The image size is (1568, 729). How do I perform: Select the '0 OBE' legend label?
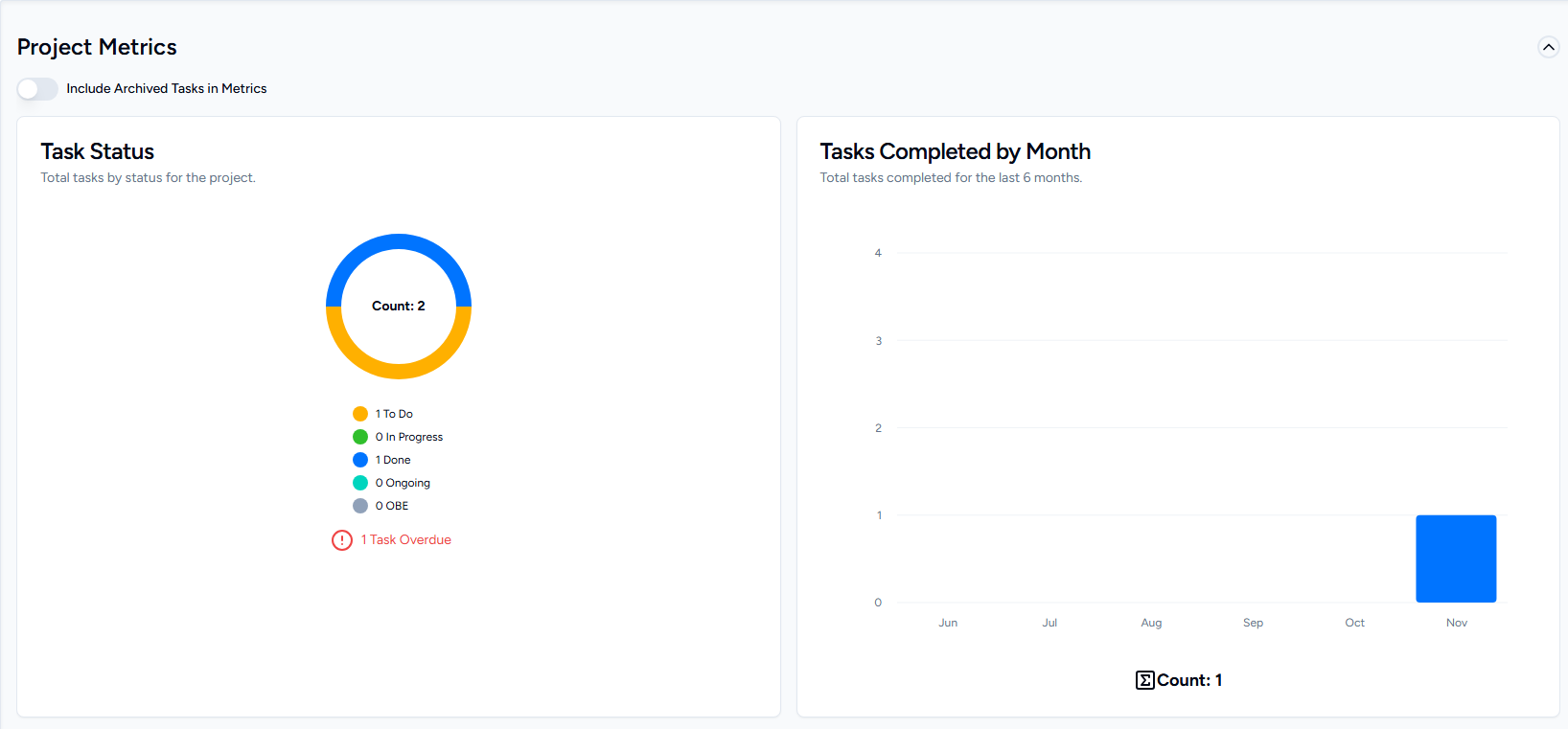392,506
